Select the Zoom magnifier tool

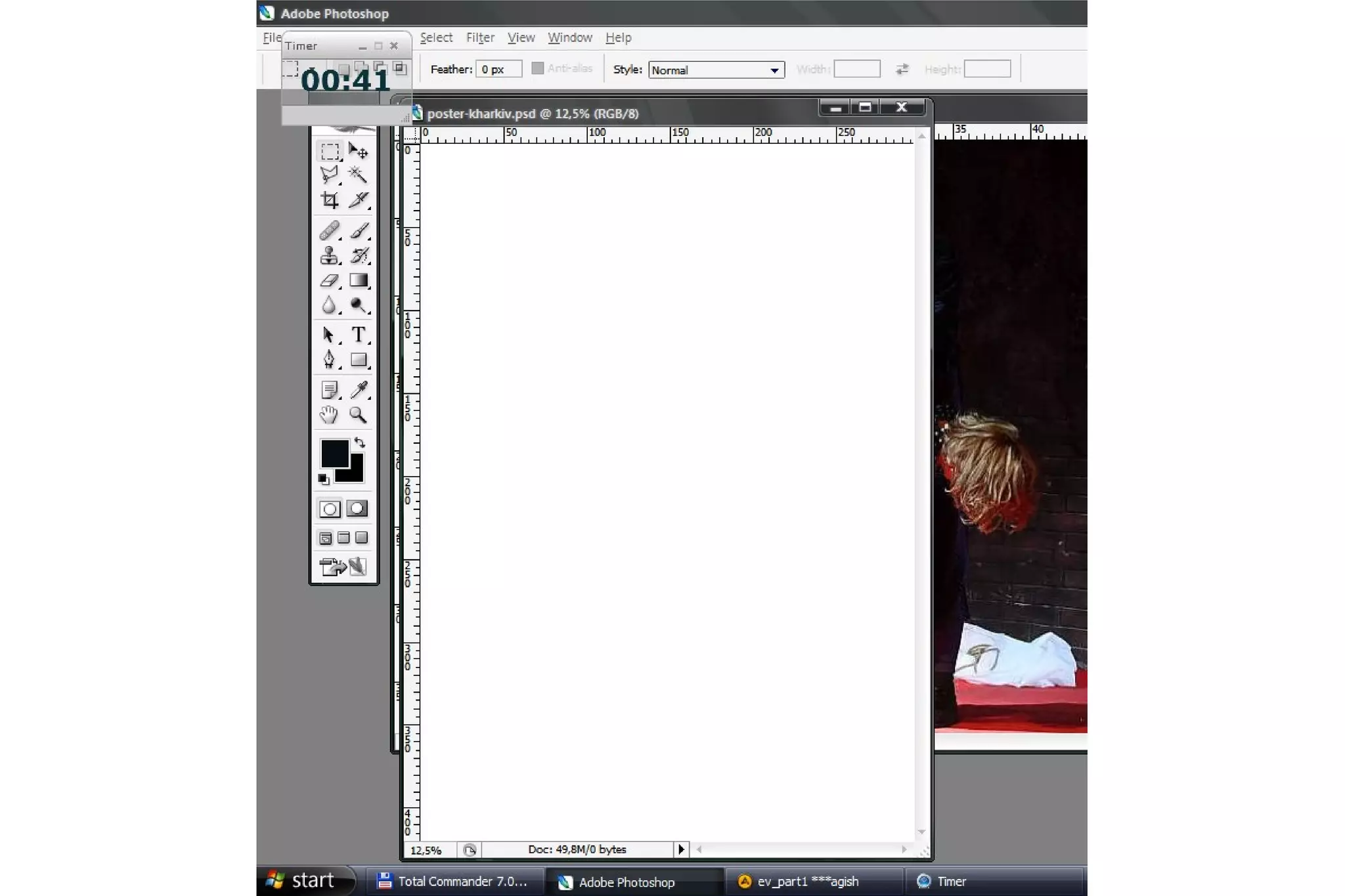point(358,415)
